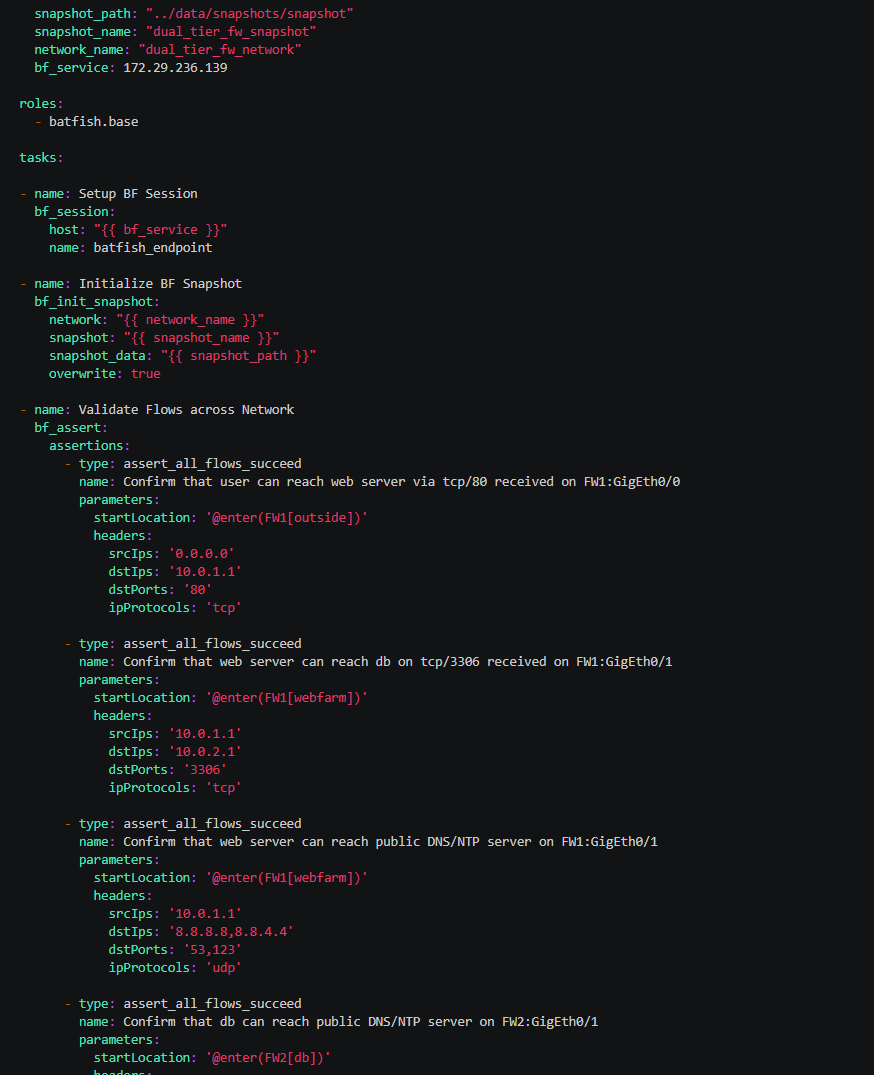Click the '@enter(FW1[outside])' startLocation value
The image size is (874, 1075).
point(287,518)
